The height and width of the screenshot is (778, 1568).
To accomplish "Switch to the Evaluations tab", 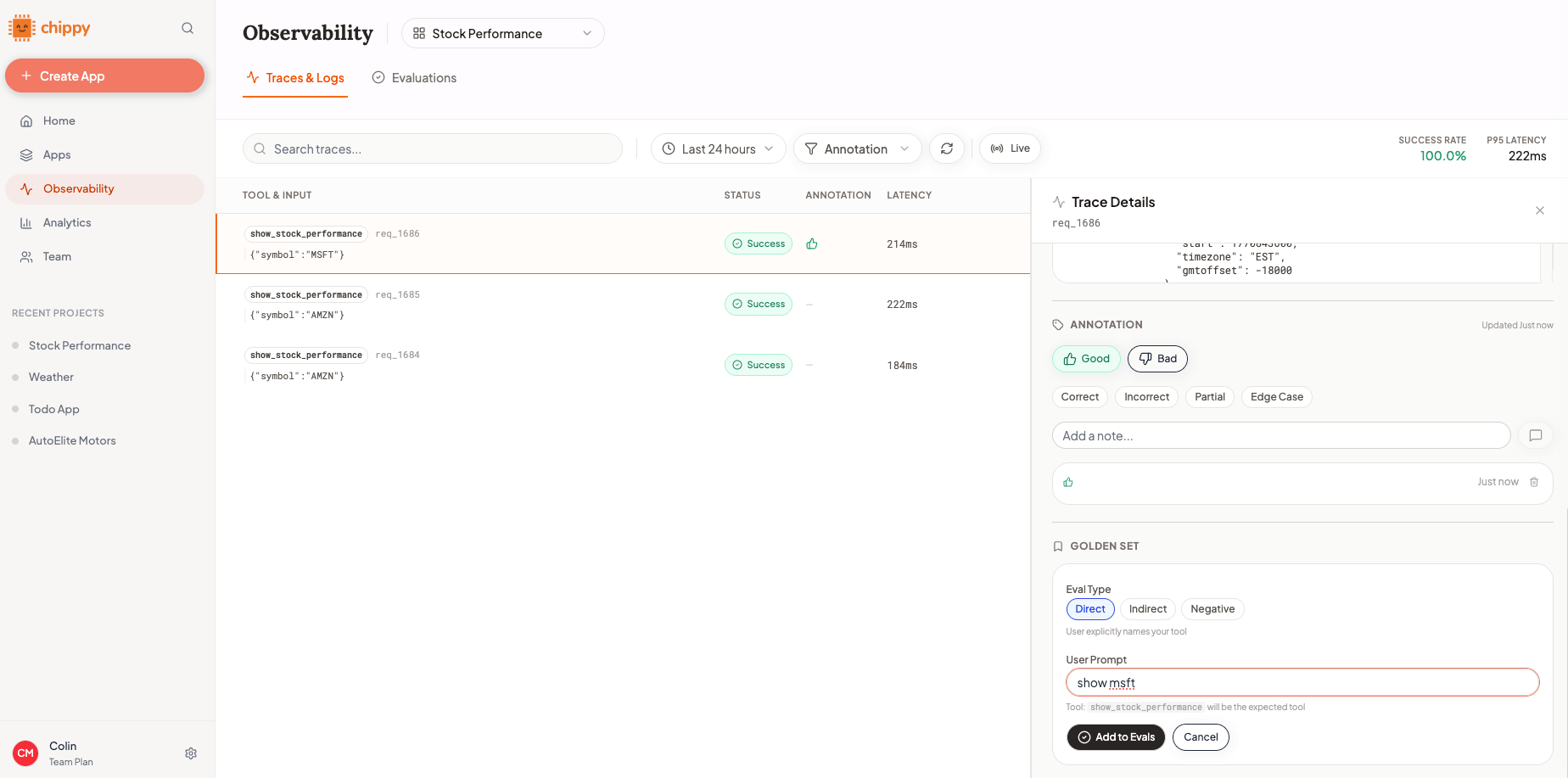I will pyautogui.click(x=414, y=78).
